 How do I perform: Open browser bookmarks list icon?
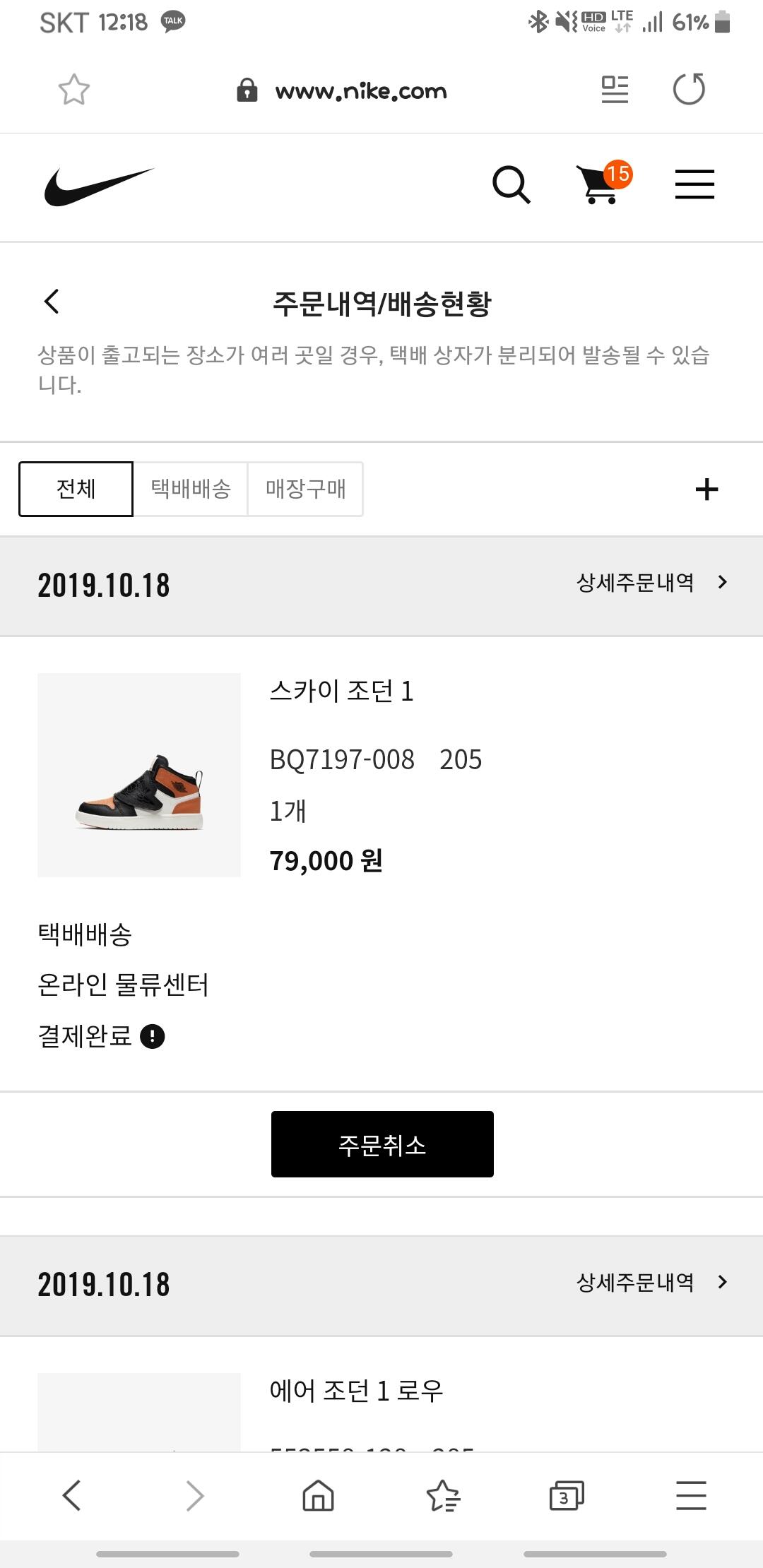point(443,1495)
